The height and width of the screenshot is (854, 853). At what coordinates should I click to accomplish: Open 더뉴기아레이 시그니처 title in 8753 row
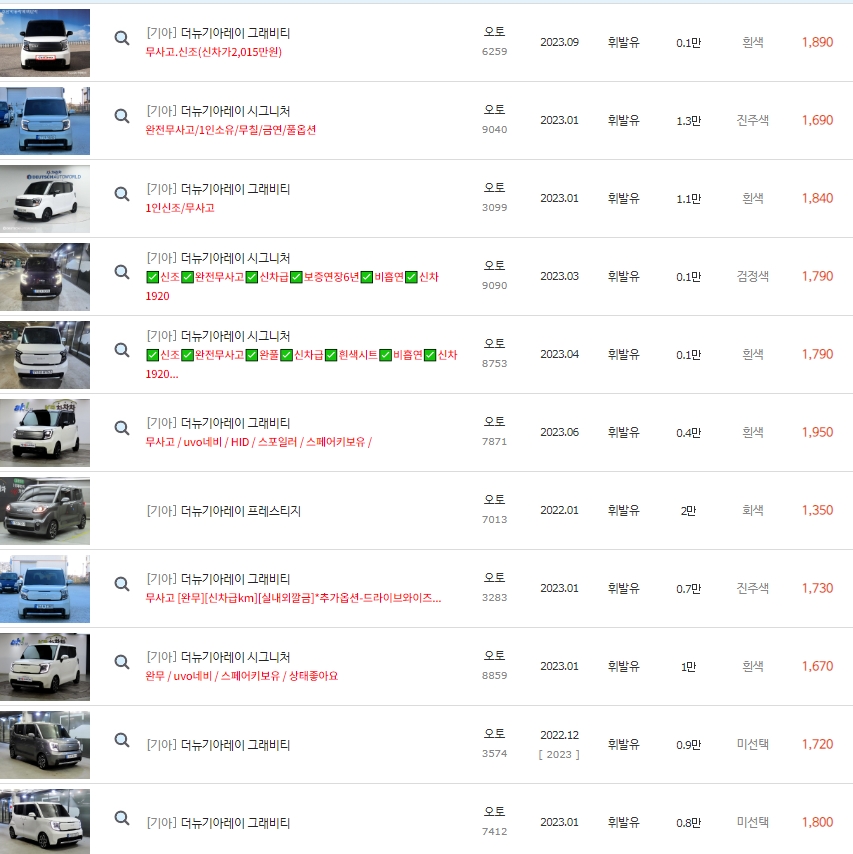tap(235, 336)
